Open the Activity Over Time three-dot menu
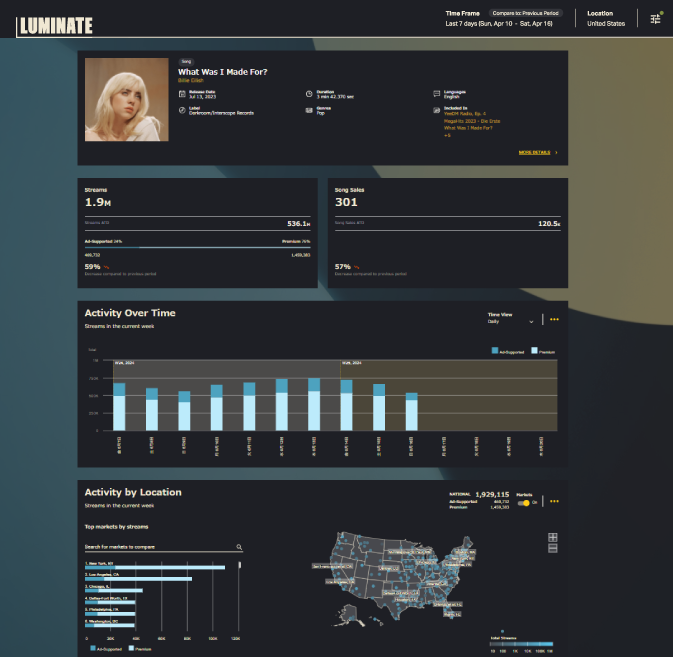The width and height of the screenshot is (673, 657). coord(554,320)
